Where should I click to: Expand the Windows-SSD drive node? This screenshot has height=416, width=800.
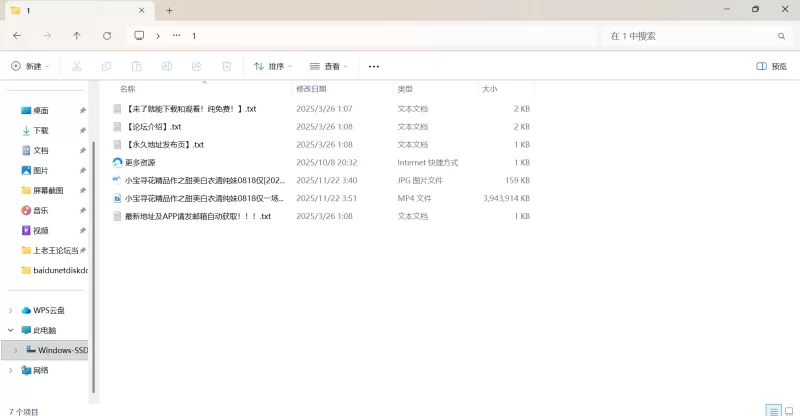16,350
